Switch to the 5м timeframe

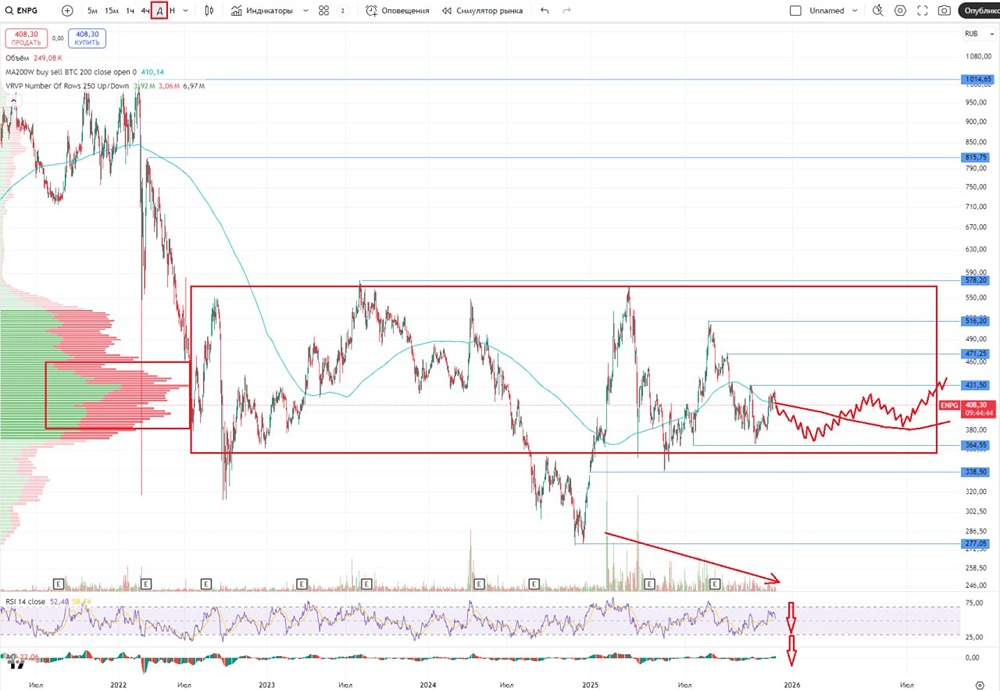pyautogui.click(x=92, y=10)
